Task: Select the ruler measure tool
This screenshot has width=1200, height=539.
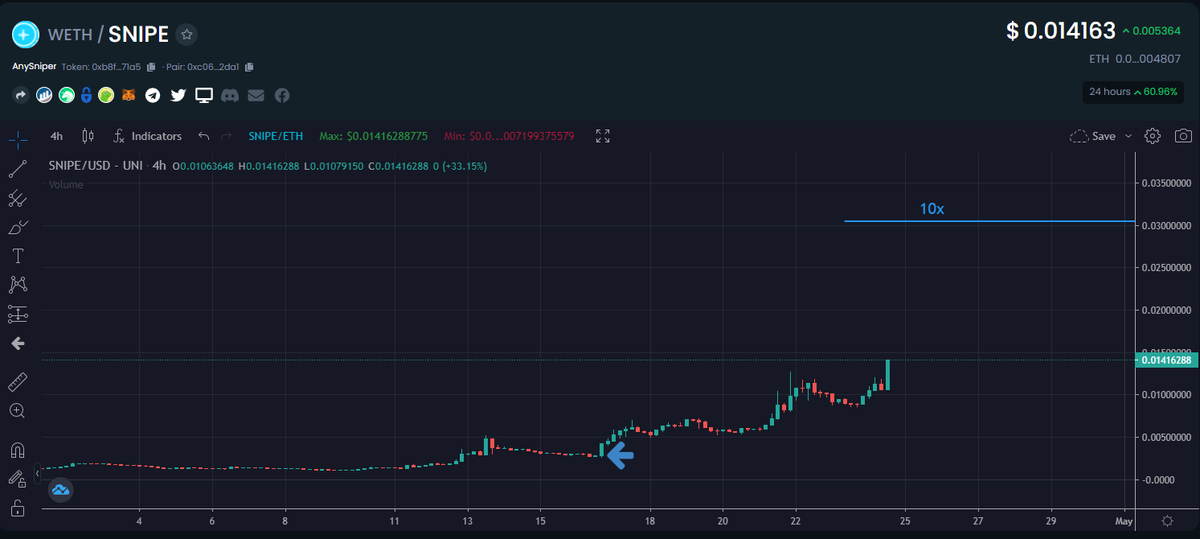Action: pyautogui.click(x=18, y=382)
